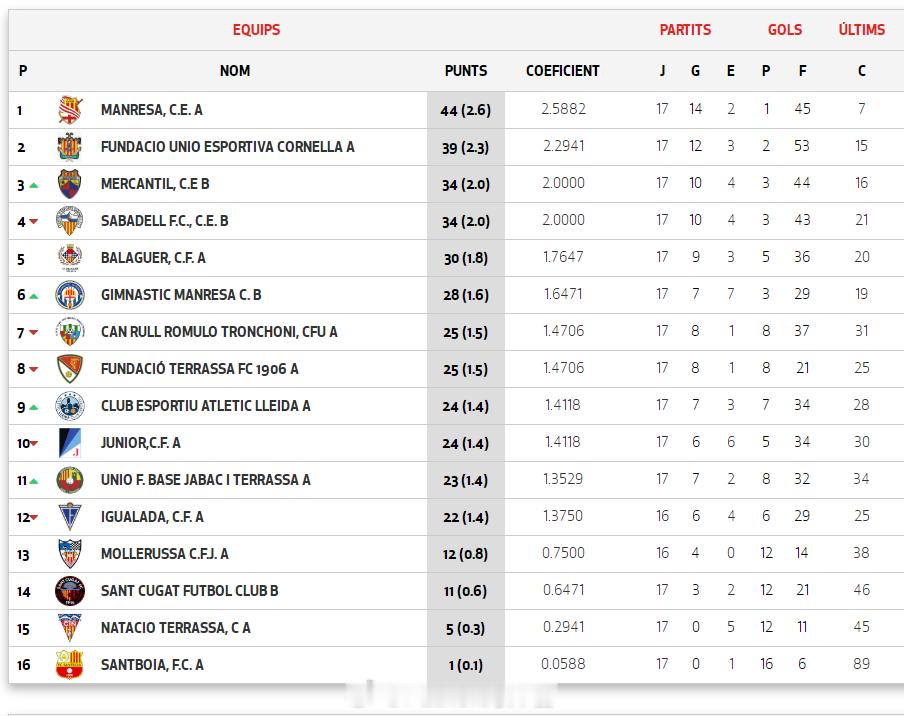Select the Mercantil C.E B crest

(70, 184)
